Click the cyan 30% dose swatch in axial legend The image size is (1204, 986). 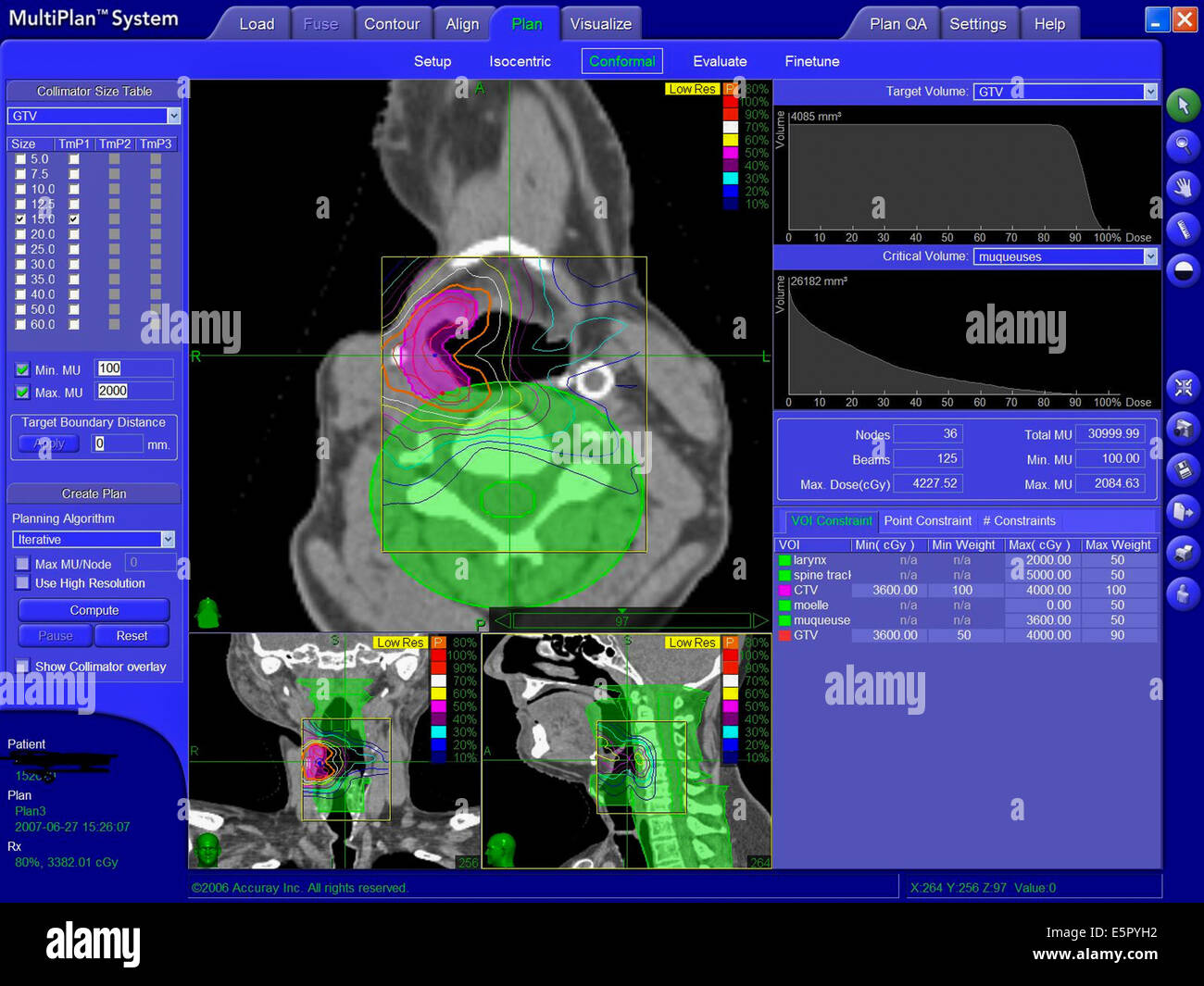[731, 179]
